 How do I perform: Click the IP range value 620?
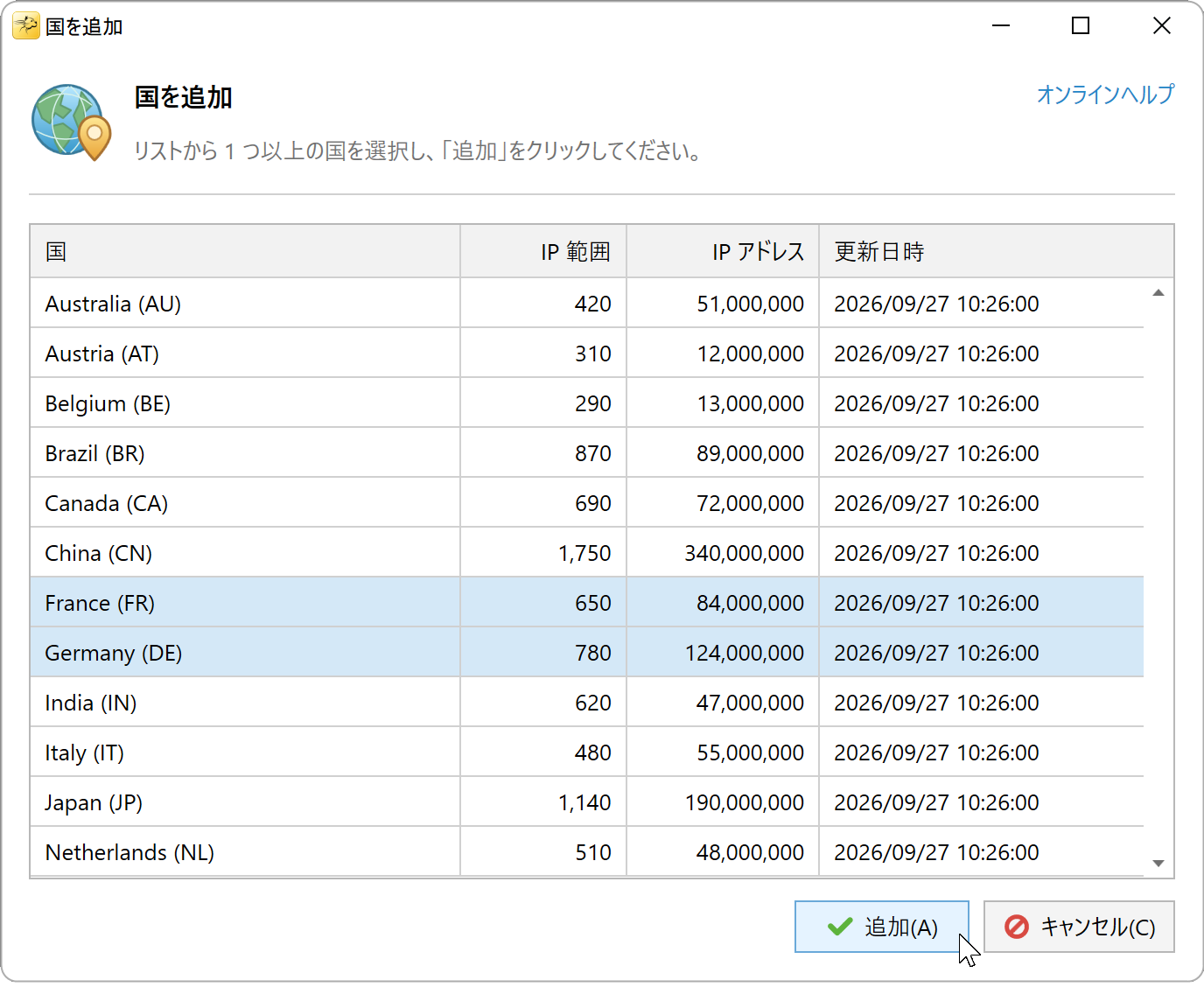pos(593,703)
